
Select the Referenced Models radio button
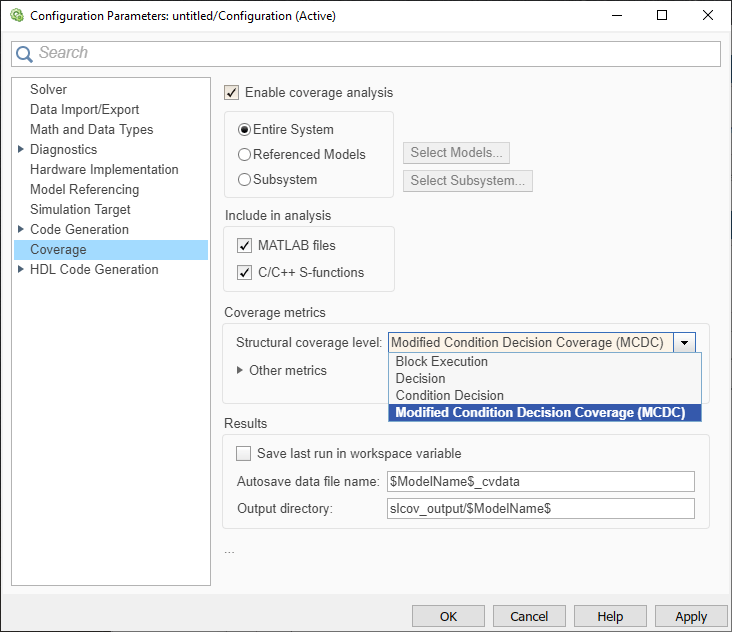tap(245, 155)
